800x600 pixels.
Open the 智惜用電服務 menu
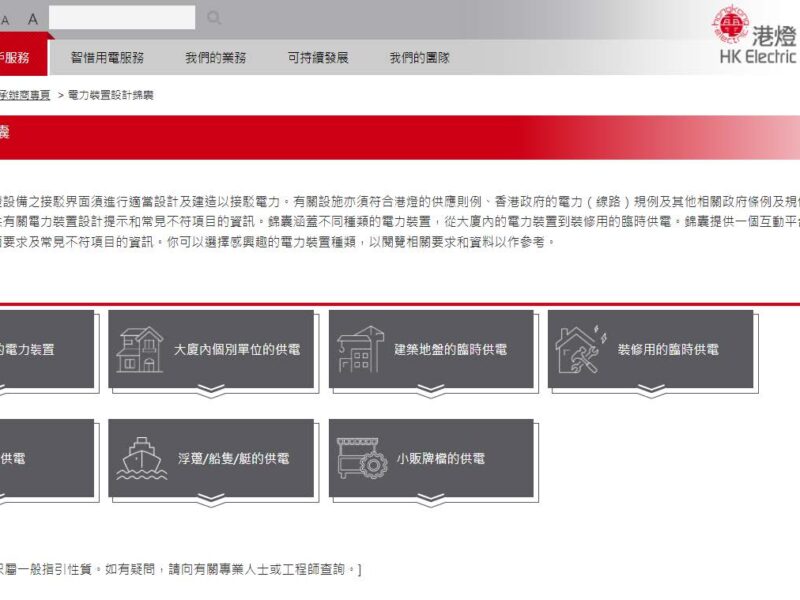point(107,58)
